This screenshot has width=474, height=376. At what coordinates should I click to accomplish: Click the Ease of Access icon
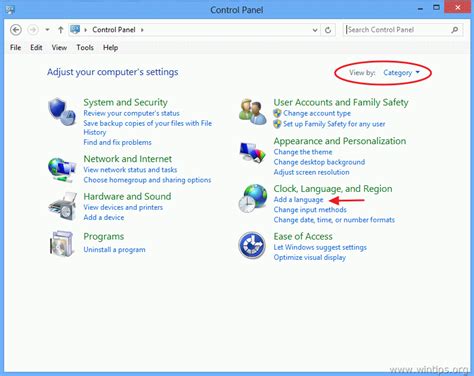point(252,245)
